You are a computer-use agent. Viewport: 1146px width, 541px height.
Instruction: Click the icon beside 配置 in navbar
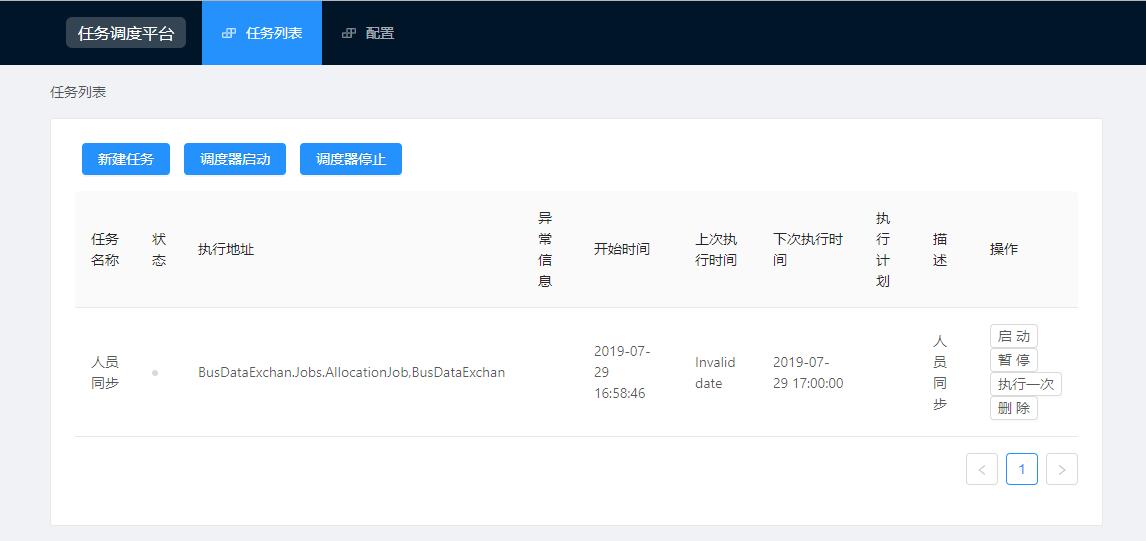point(349,33)
